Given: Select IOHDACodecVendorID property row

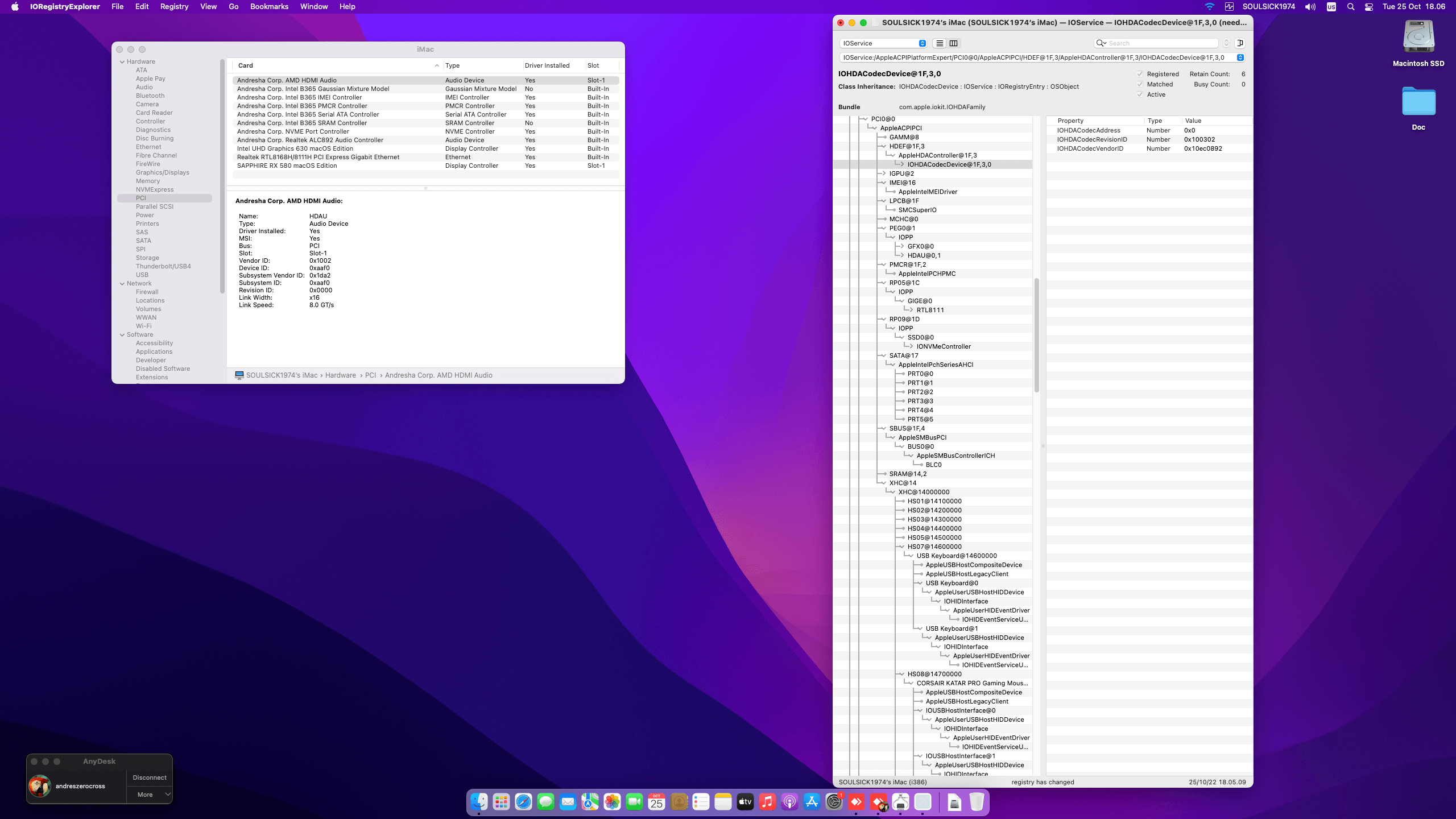Looking at the screenshot, I should [1149, 148].
